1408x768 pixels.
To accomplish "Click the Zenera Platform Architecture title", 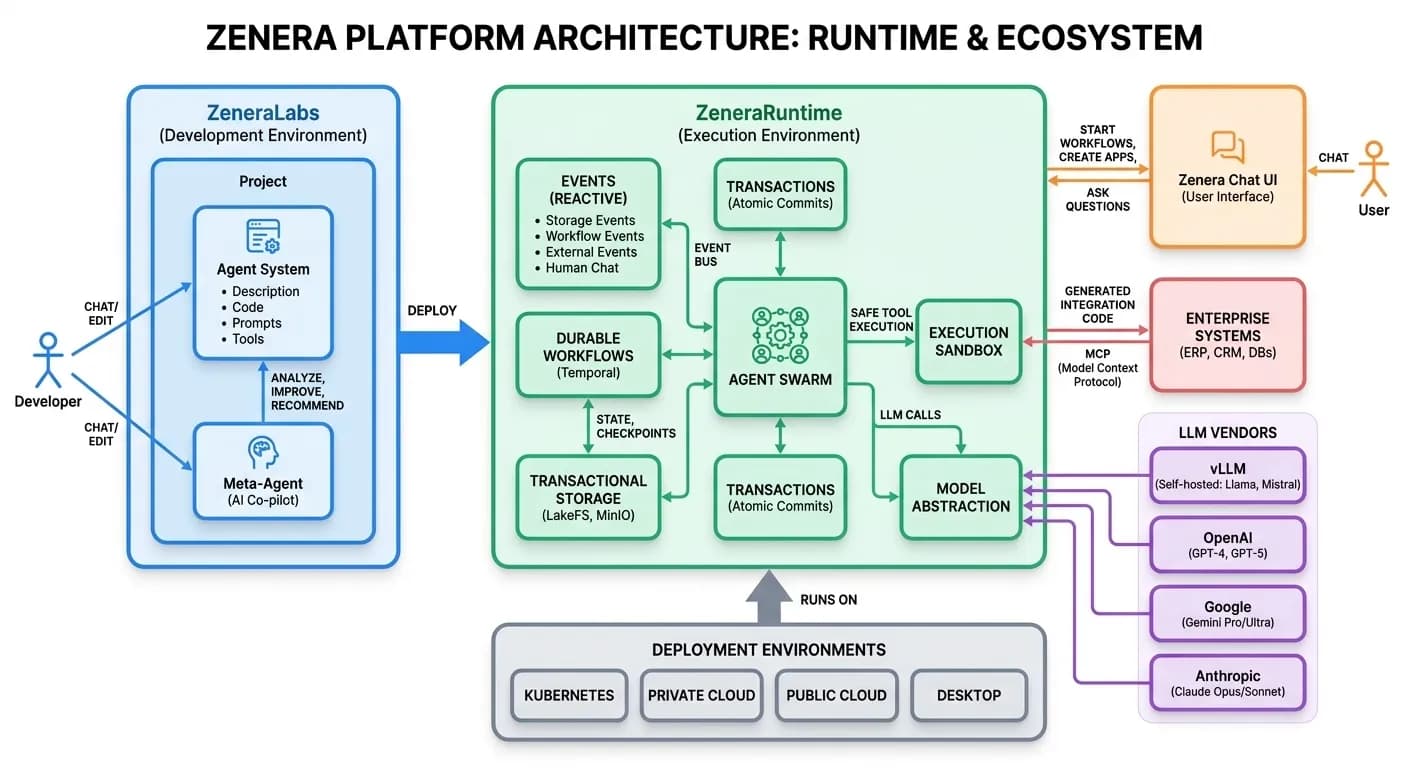I will pos(704,37).
